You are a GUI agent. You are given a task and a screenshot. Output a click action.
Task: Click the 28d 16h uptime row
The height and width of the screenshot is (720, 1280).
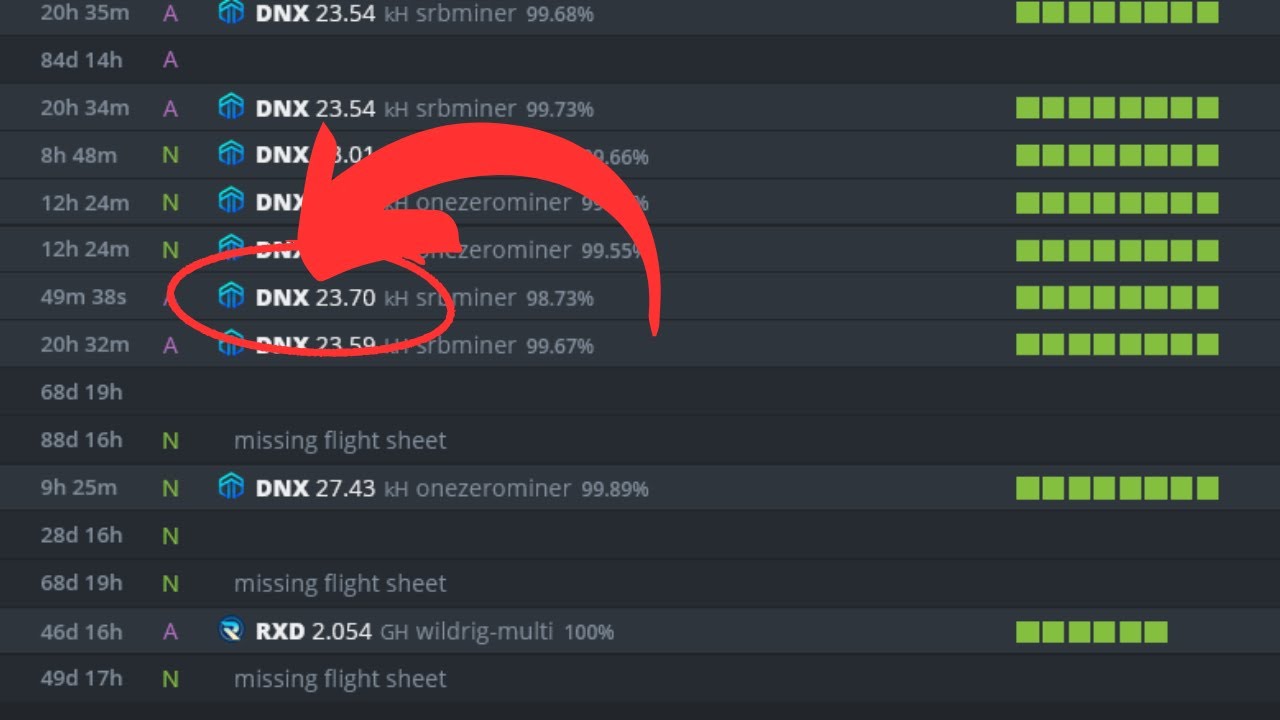click(640, 536)
